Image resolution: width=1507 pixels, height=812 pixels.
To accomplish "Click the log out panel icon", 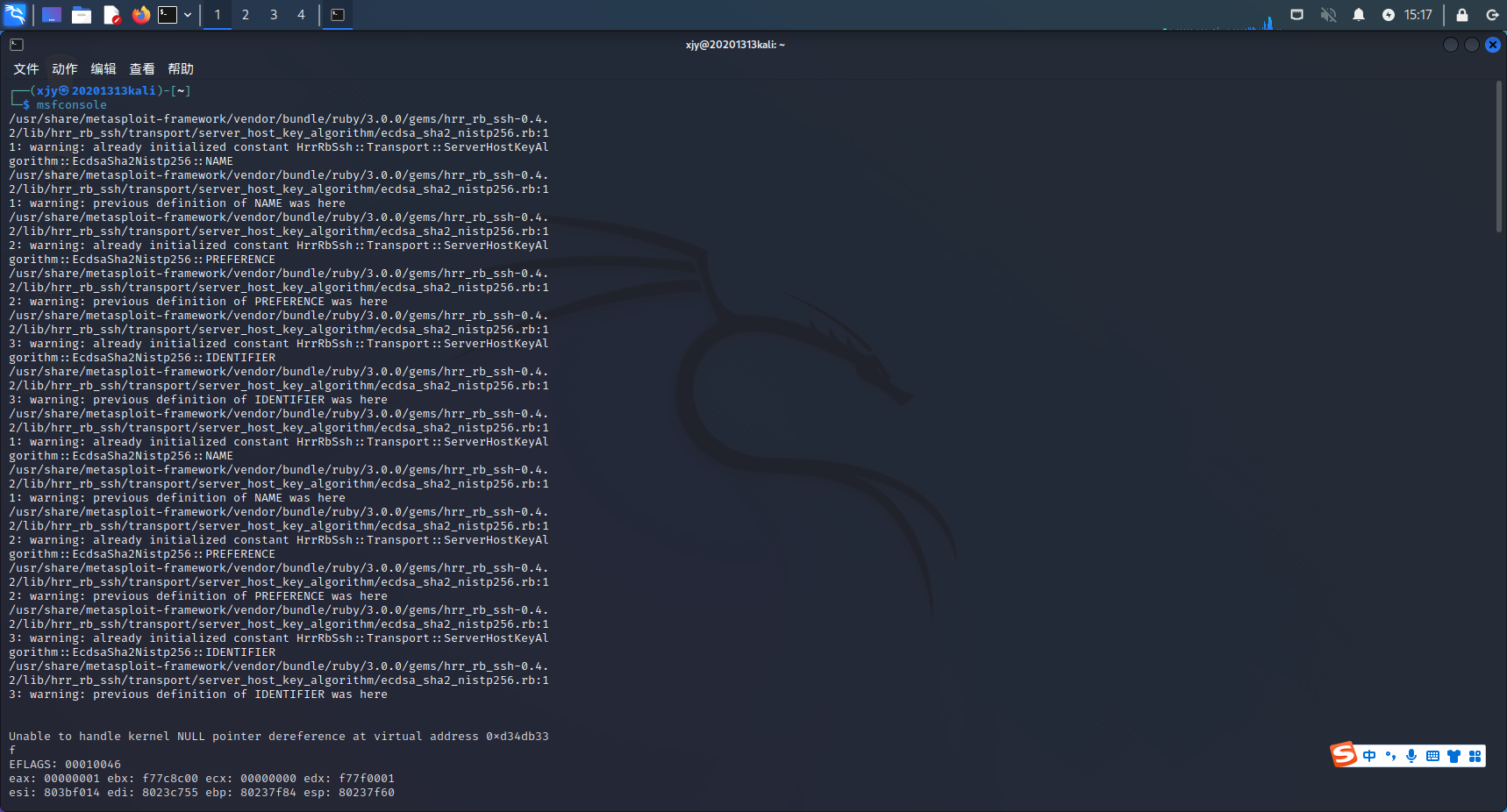I will pos(1492,15).
